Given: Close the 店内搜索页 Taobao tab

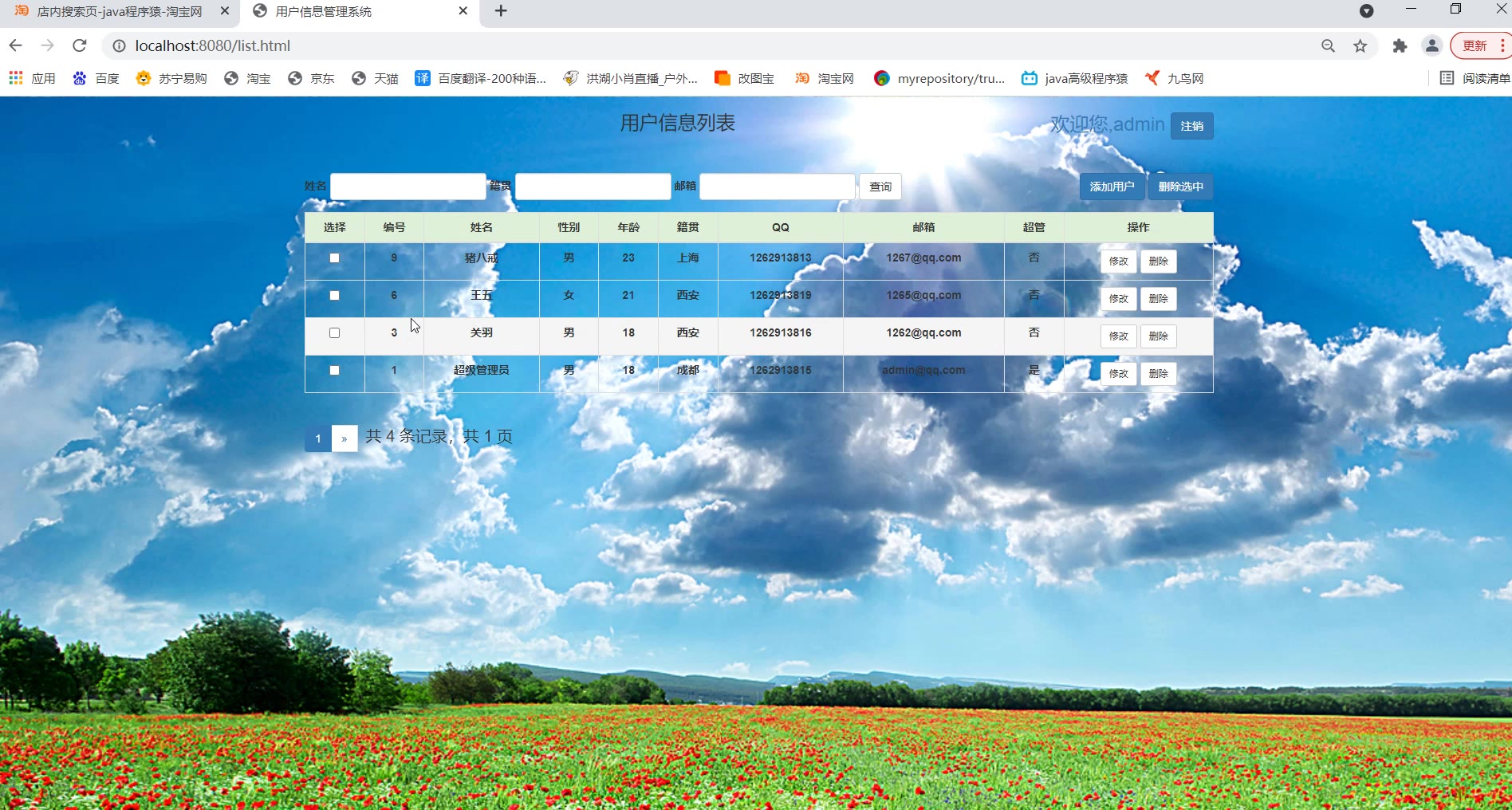Looking at the screenshot, I should coord(225,11).
